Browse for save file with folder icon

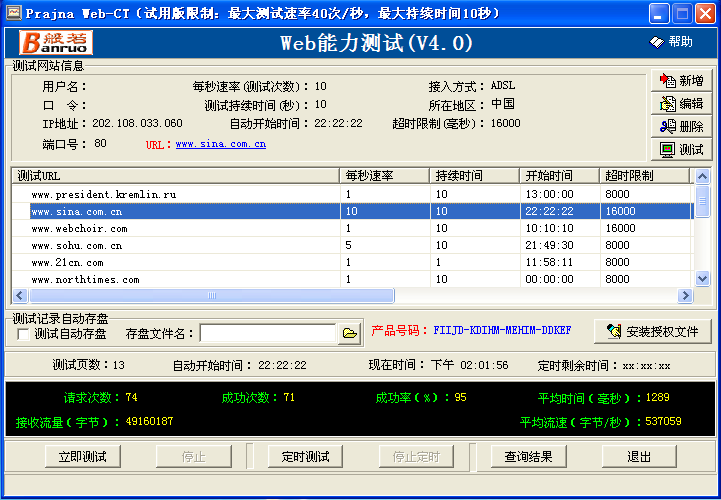[x=349, y=333]
